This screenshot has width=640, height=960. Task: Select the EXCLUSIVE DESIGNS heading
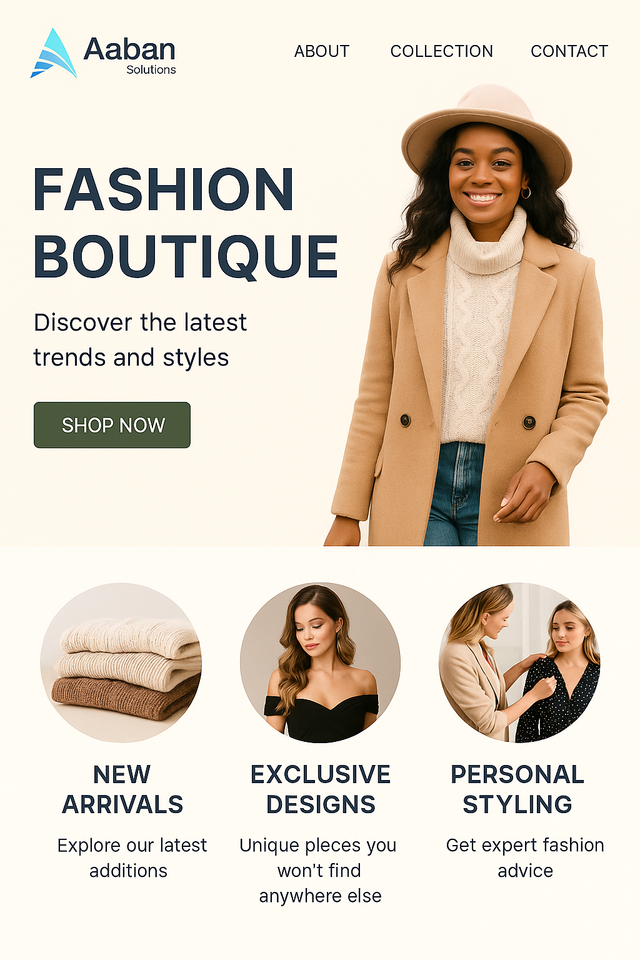click(320, 789)
